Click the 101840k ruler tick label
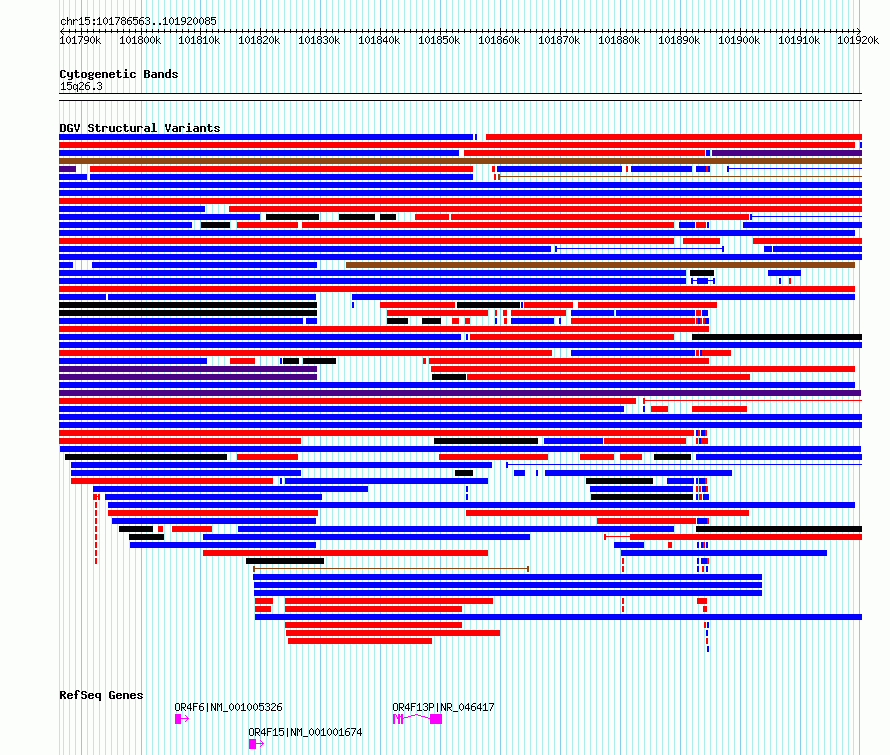The image size is (890, 755). pyautogui.click(x=379, y=40)
